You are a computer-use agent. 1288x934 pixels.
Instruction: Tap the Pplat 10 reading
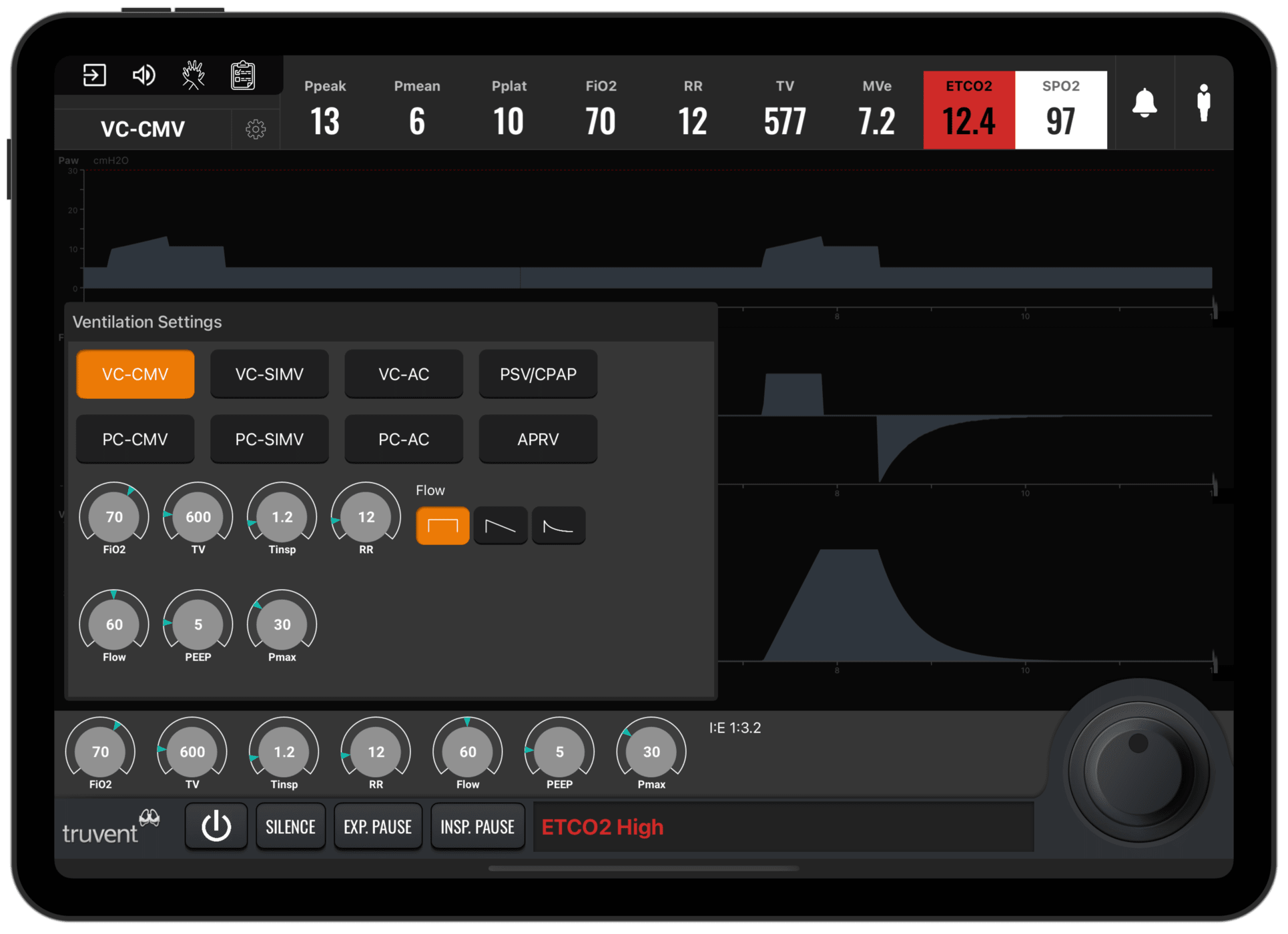tap(509, 109)
